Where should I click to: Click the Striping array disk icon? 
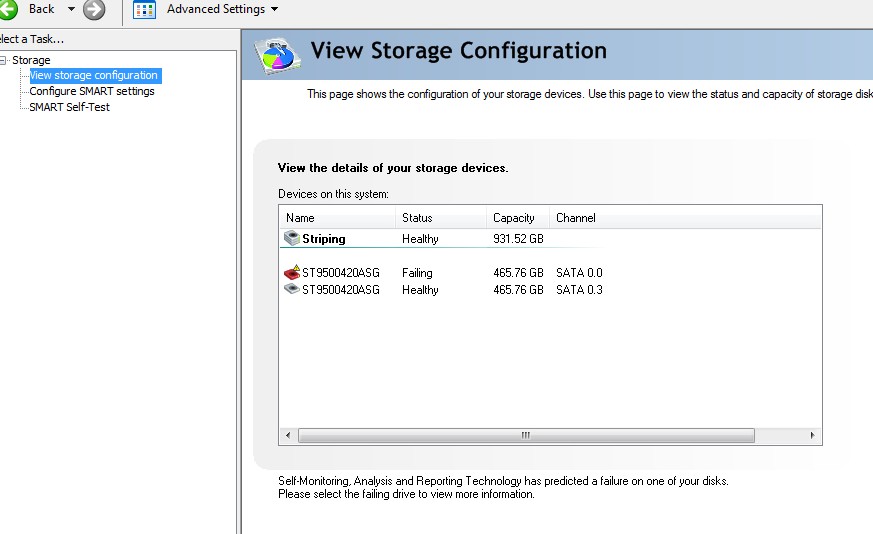click(292, 238)
